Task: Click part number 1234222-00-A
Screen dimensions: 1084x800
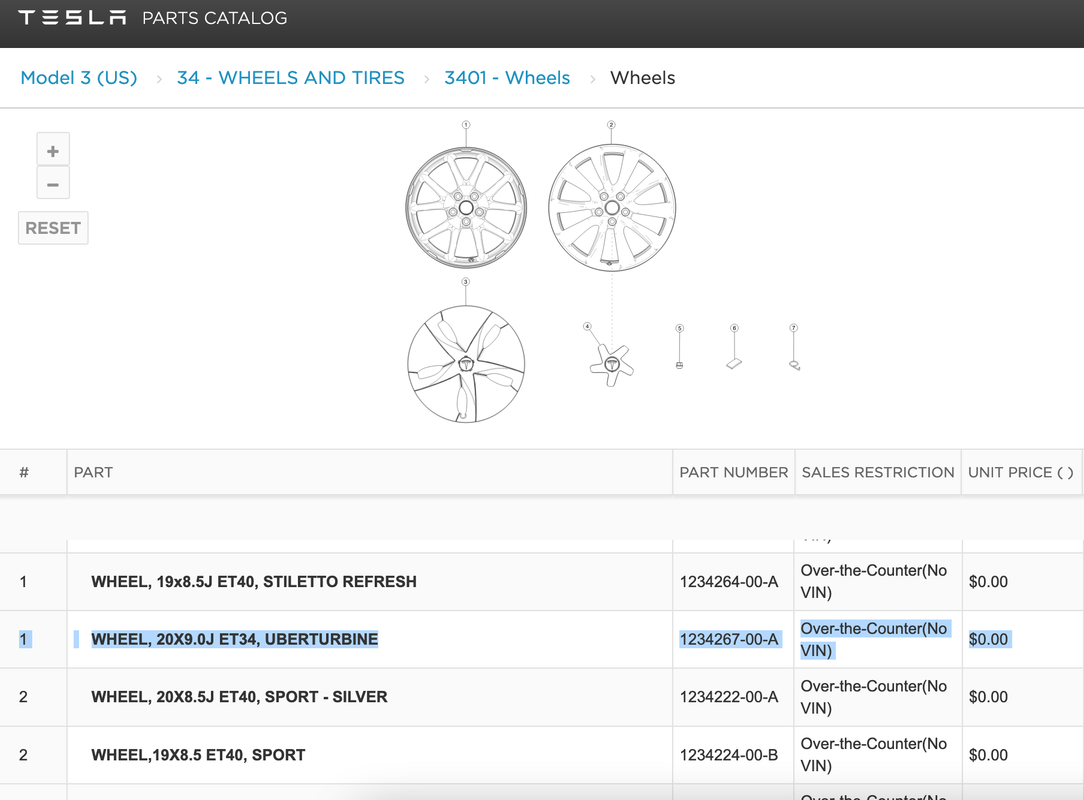Action: pyautogui.click(x=729, y=697)
